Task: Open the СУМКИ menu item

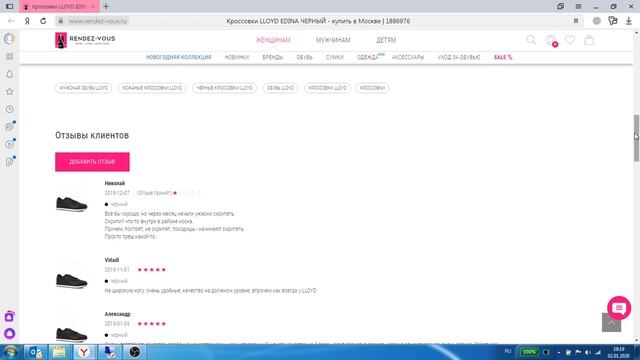Action: [x=335, y=57]
